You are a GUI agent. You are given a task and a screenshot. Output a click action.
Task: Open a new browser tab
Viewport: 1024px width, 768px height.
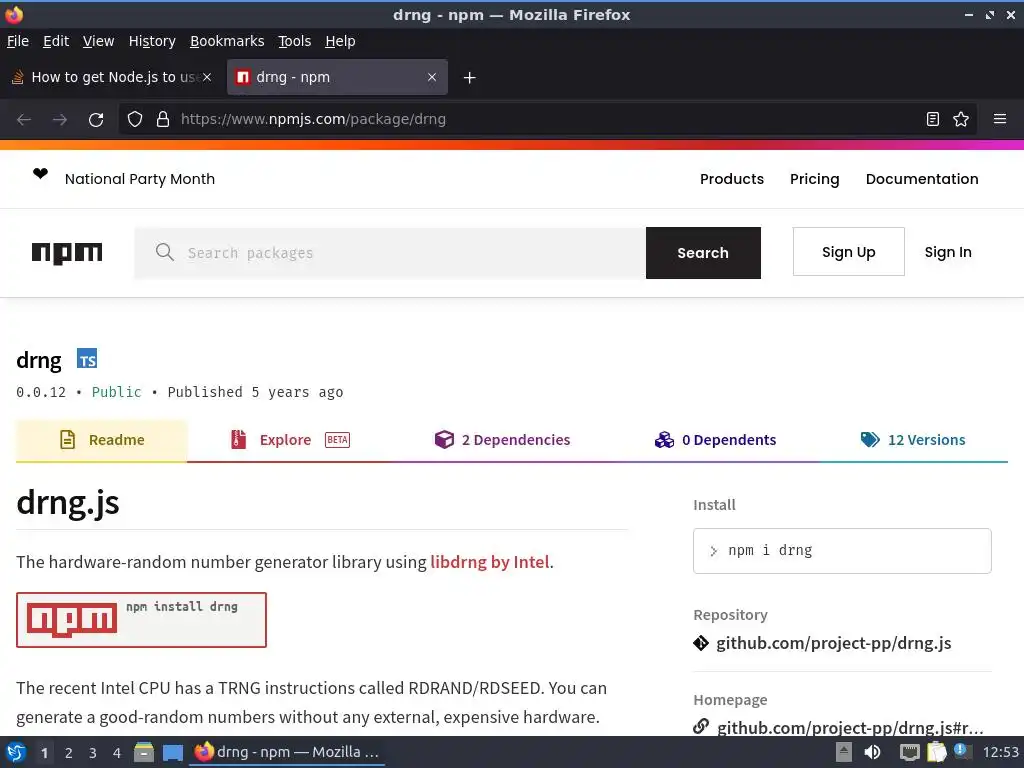click(469, 78)
